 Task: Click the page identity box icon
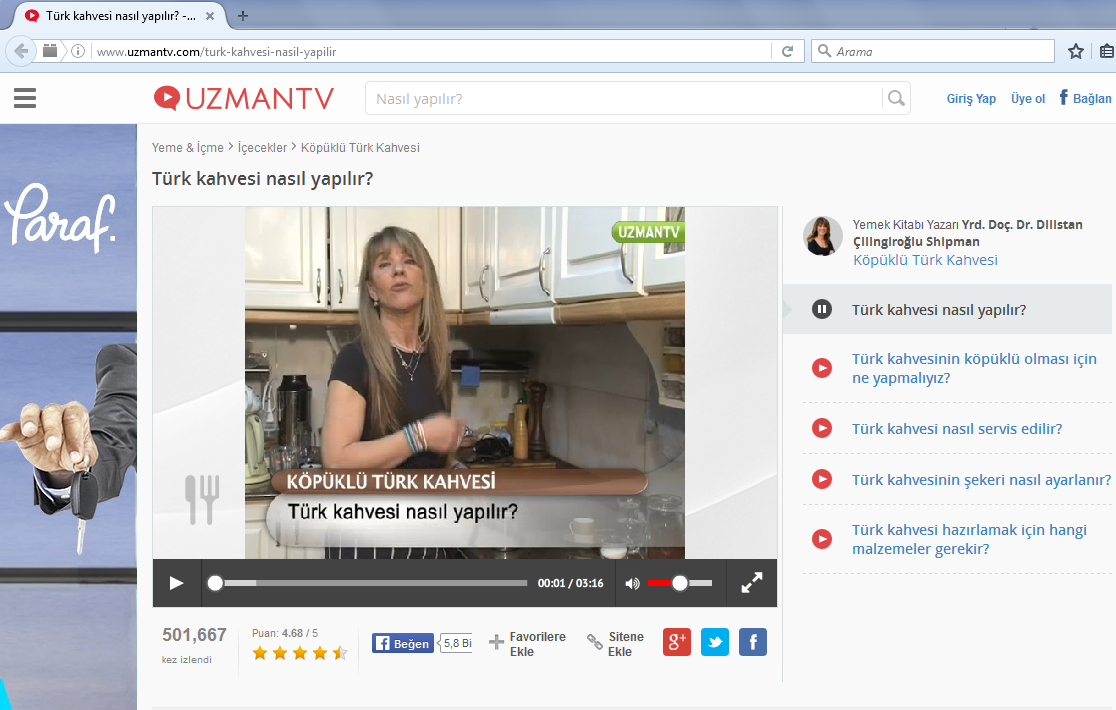[50, 51]
